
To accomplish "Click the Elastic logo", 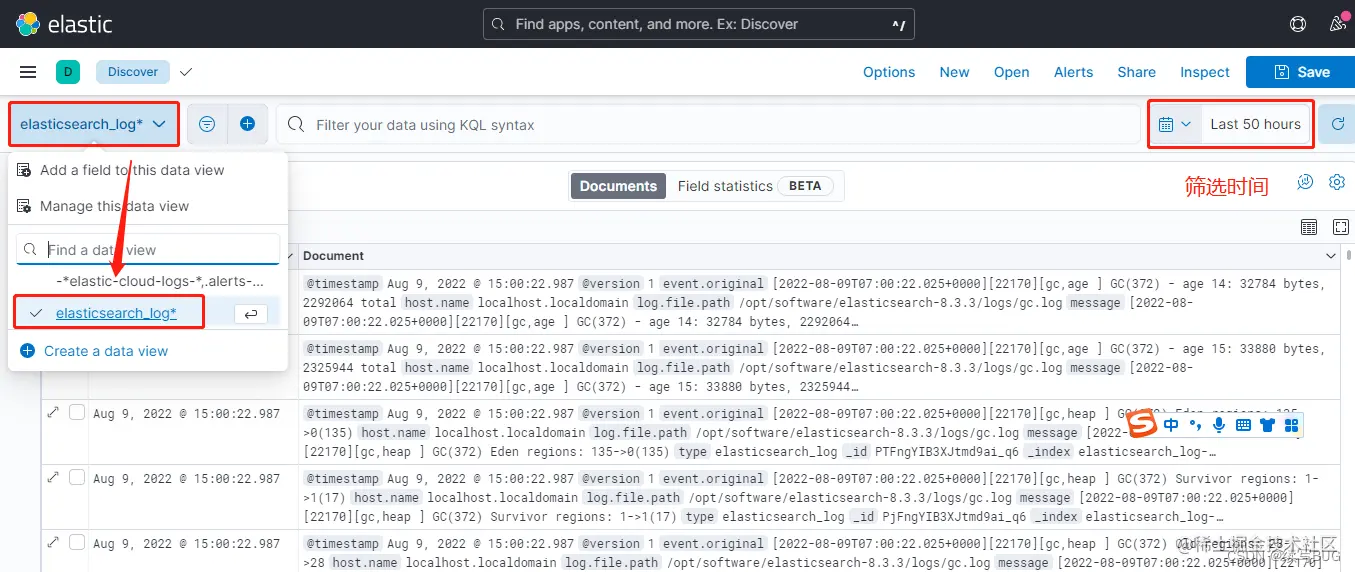I will point(65,24).
